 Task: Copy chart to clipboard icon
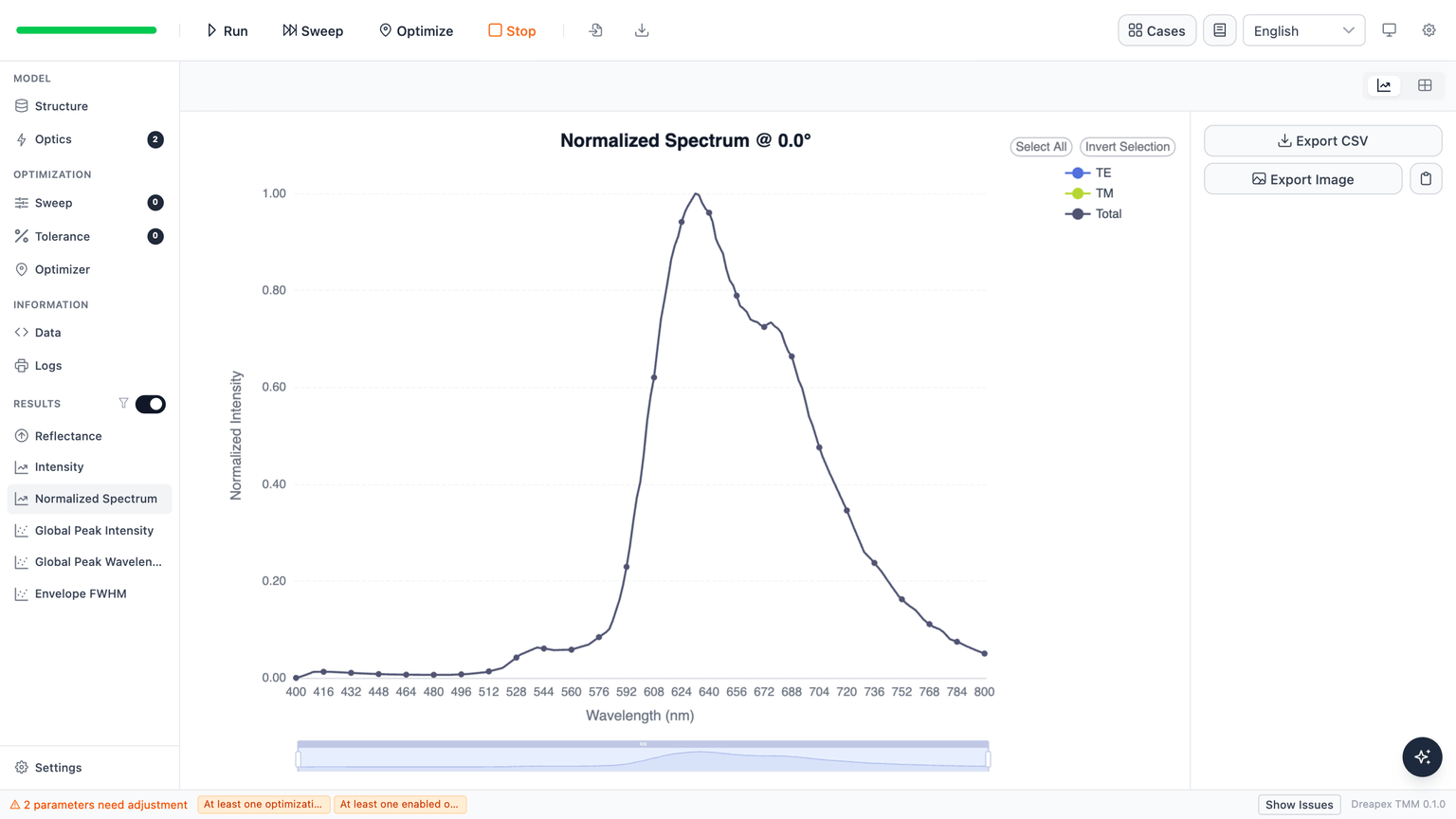pyautogui.click(x=1426, y=179)
